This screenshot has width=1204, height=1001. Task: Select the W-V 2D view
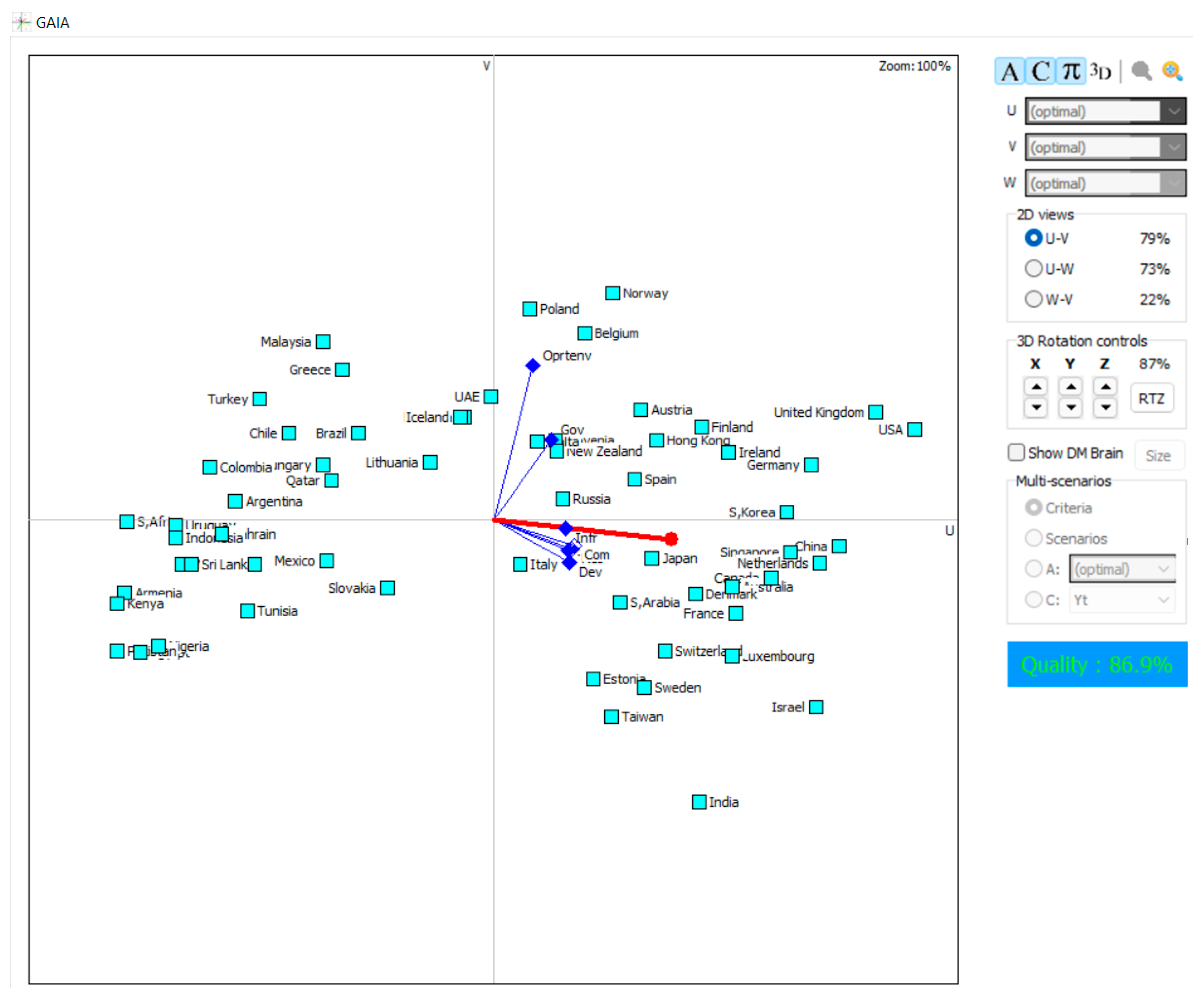(x=1033, y=299)
